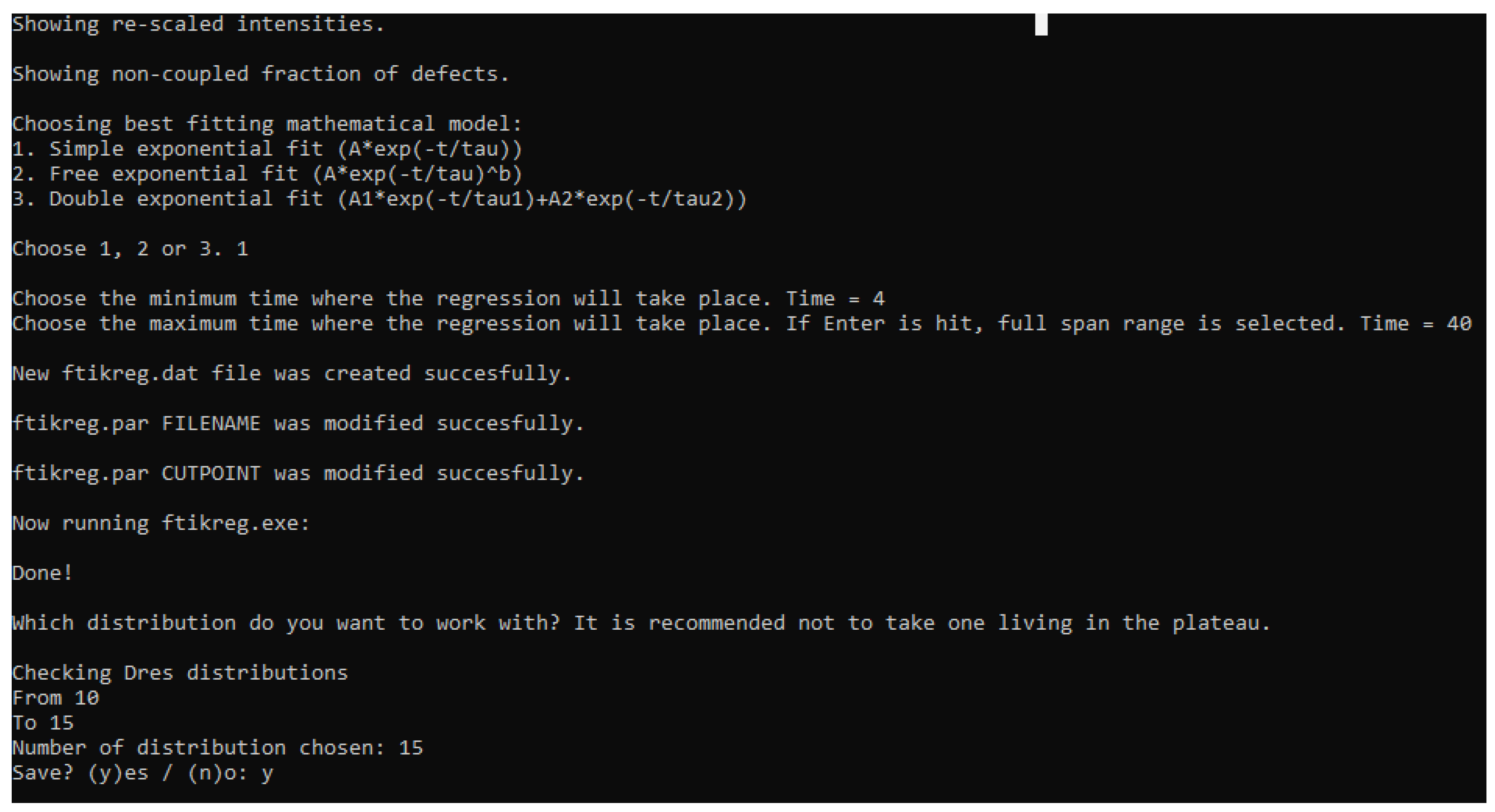Click the 'Showing re-scaled intensities.' line
1495x812 pixels.
198,24
